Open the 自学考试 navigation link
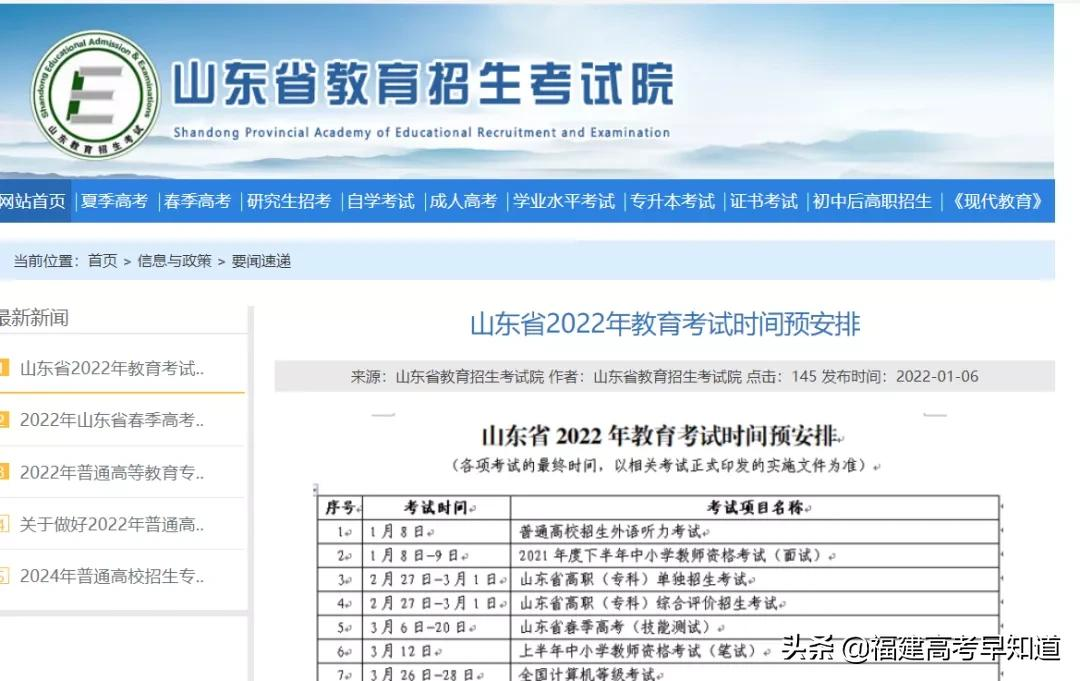Image resolution: width=1080 pixels, height=681 pixels. click(x=380, y=201)
